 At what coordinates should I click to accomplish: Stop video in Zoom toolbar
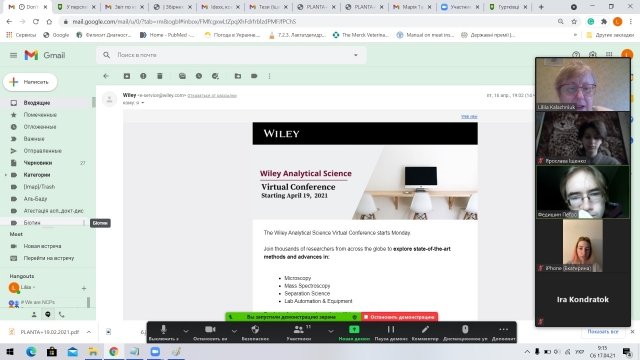point(210,332)
